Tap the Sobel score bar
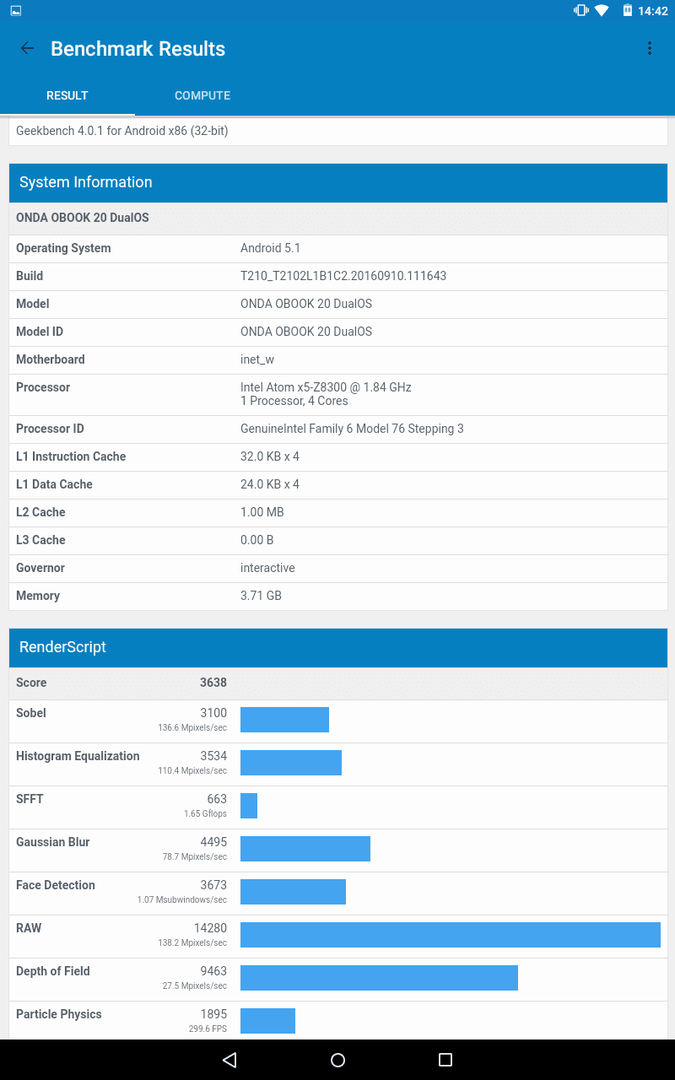The width and height of the screenshot is (675, 1080). coord(284,720)
